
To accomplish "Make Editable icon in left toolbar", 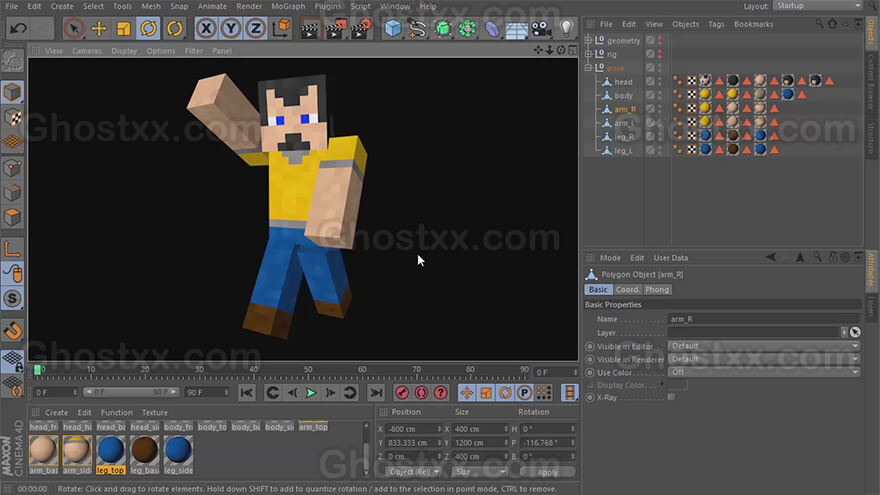I will pos(12,60).
